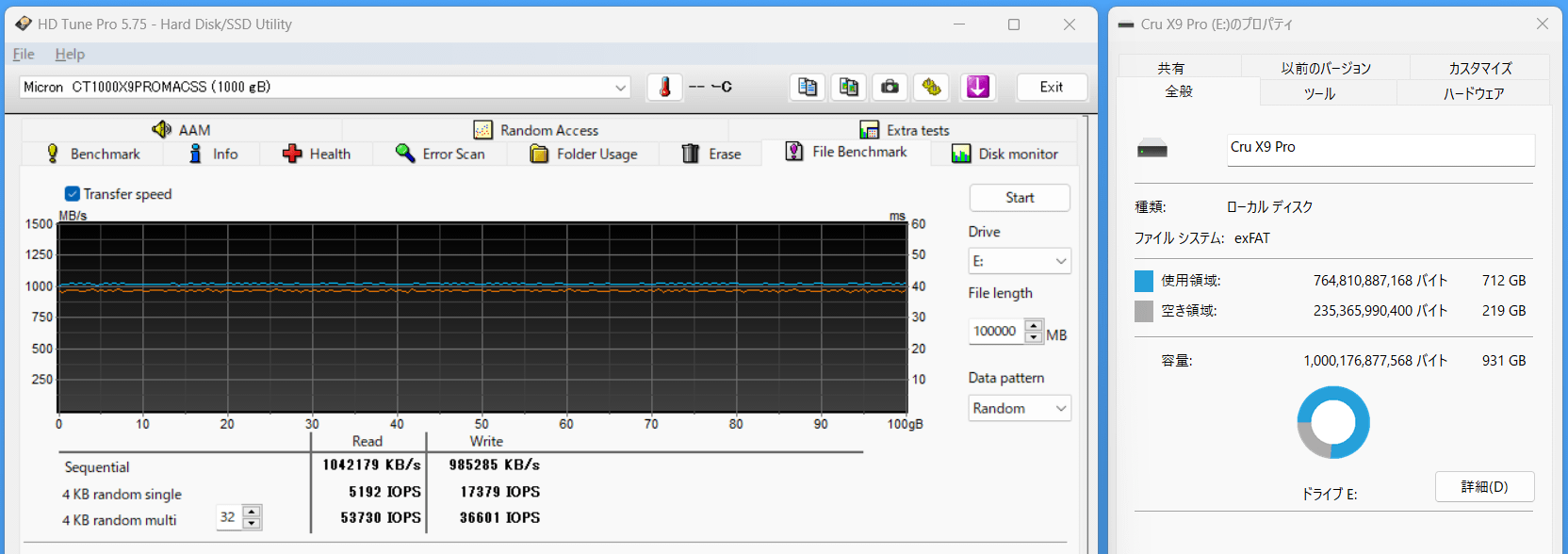Click the thermometer temperature icon

(x=664, y=87)
